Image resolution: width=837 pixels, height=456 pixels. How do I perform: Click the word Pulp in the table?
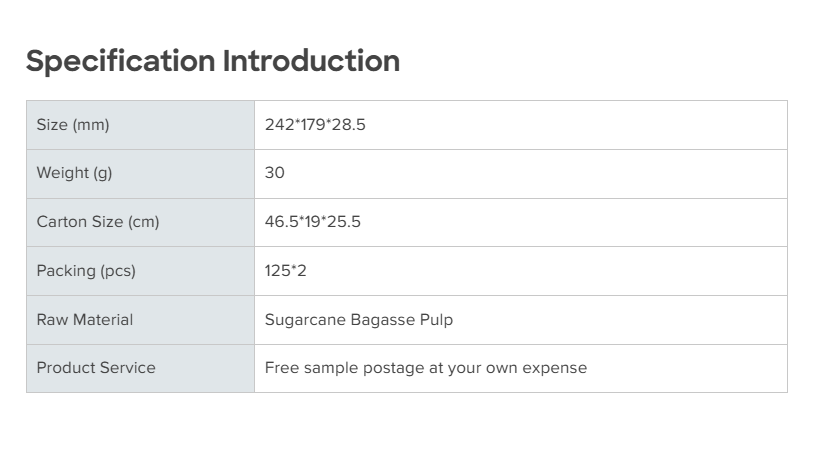436,320
